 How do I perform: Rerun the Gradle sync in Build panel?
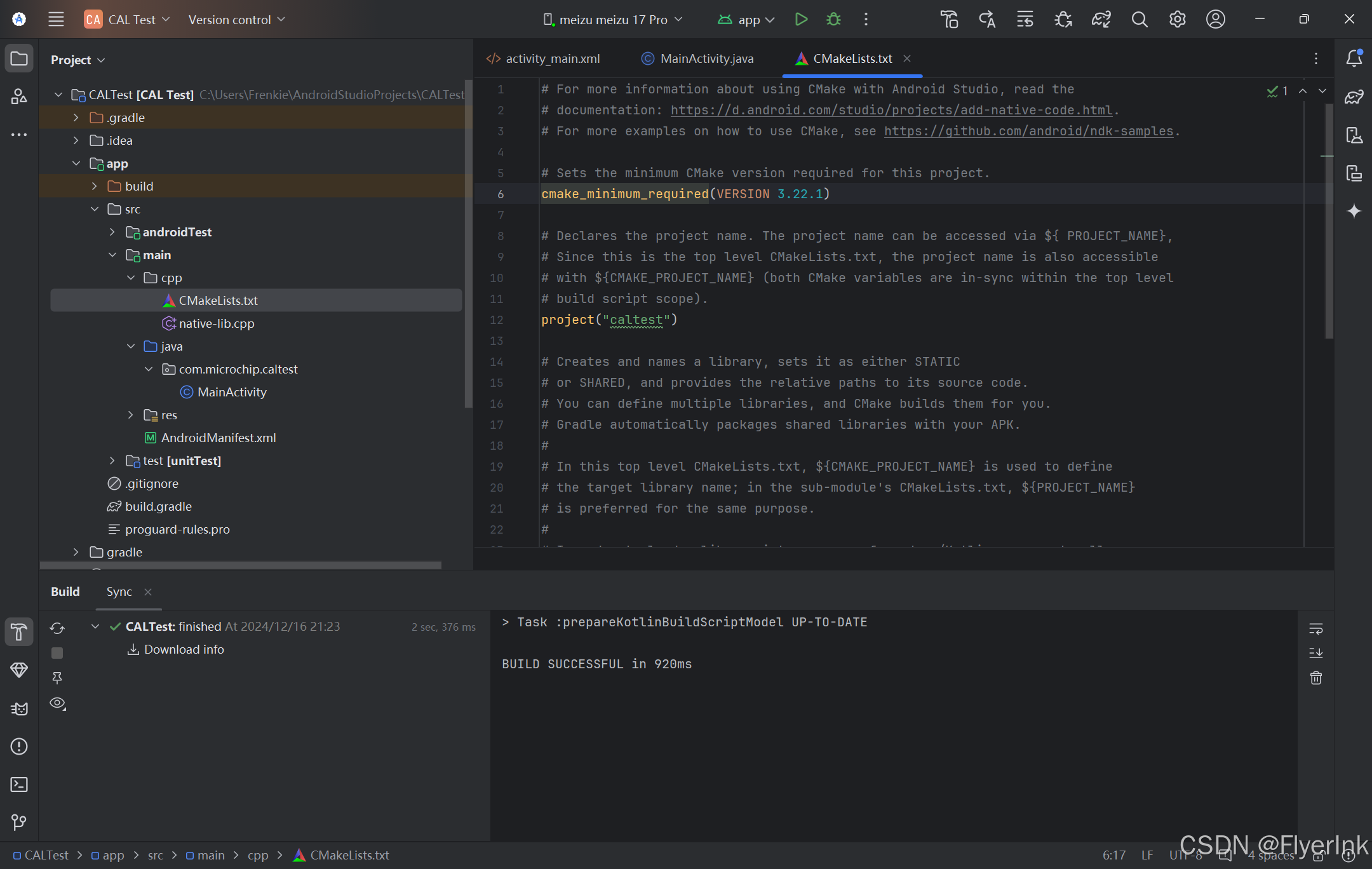click(57, 628)
